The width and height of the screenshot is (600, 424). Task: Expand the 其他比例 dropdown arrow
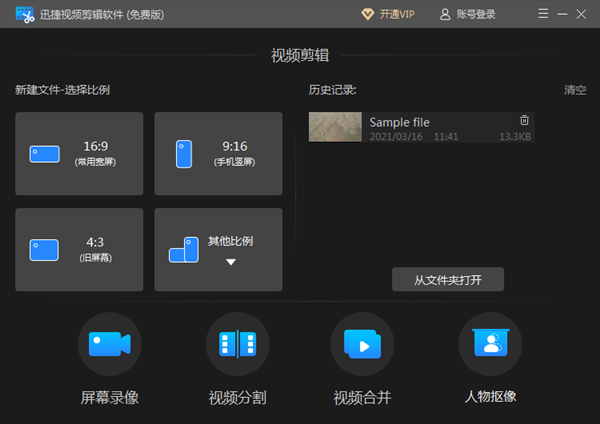click(x=231, y=262)
